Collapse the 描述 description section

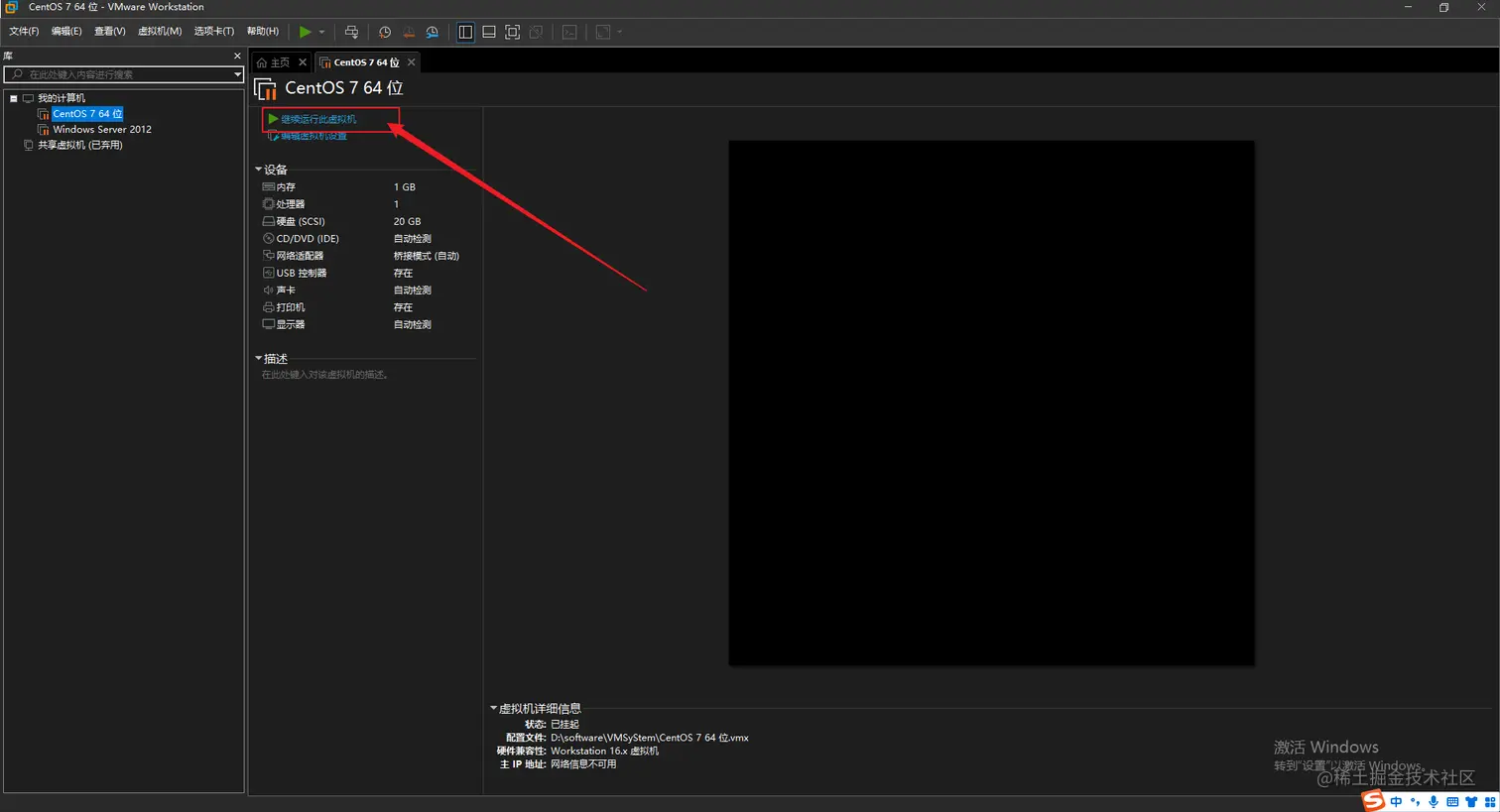(x=259, y=359)
